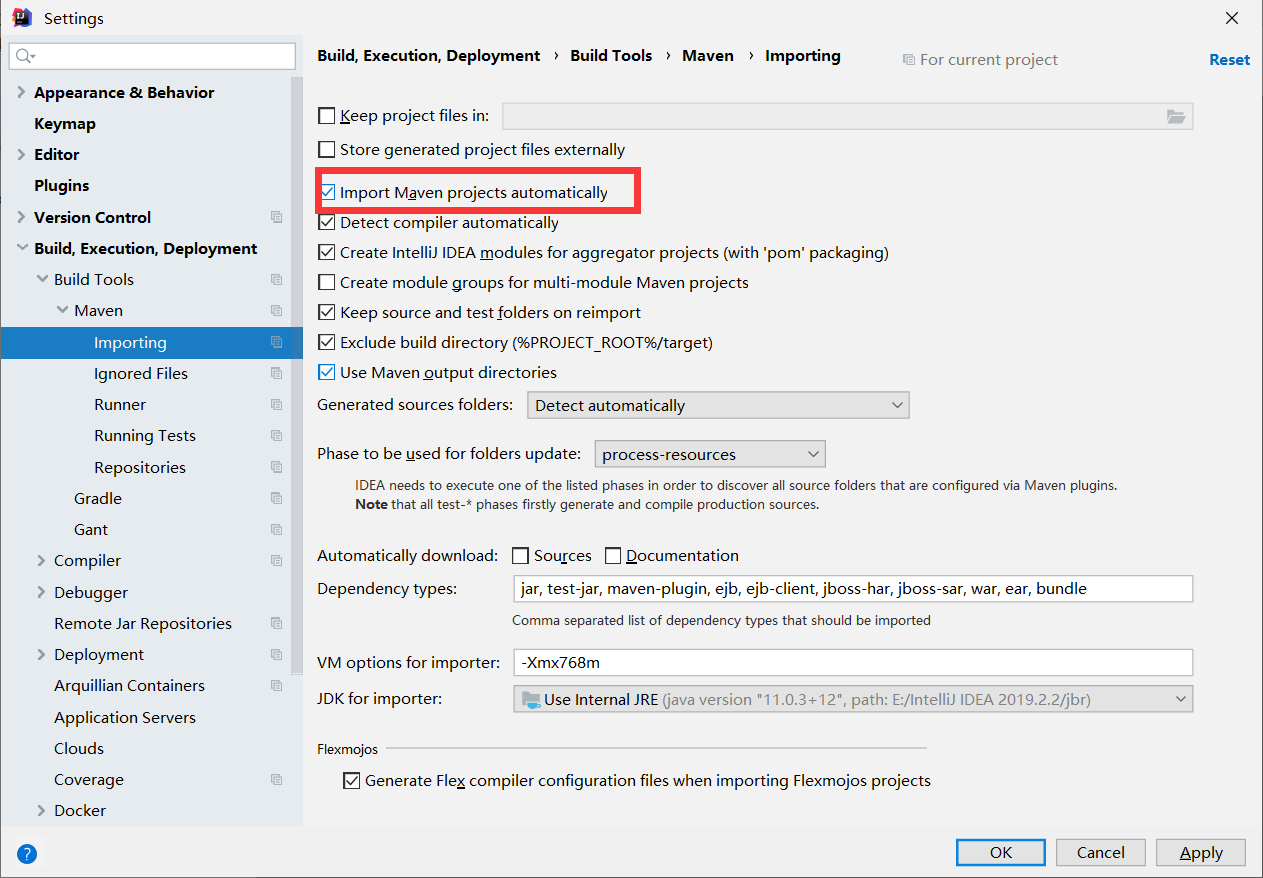Click the OK button
The height and width of the screenshot is (878, 1263).
[x=1001, y=853]
